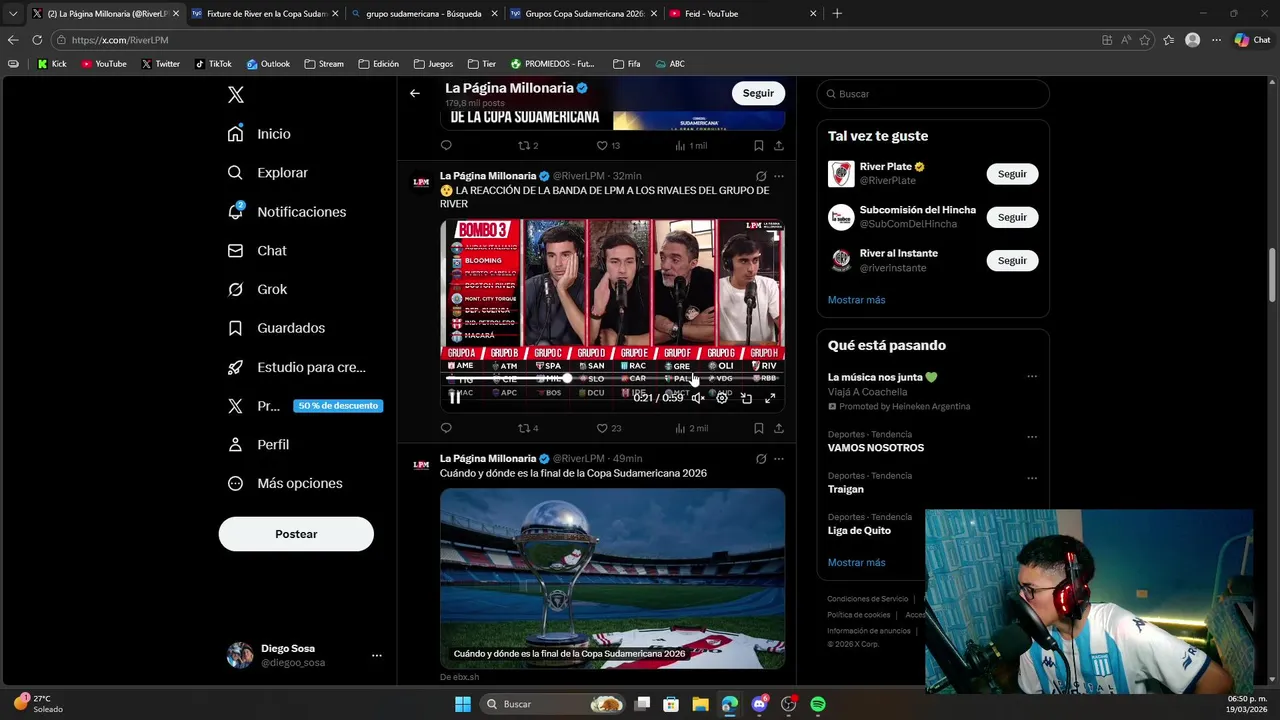Click Grok icon on the 32min post
This screenshot has height=720, width=1280.
[761, 176]
